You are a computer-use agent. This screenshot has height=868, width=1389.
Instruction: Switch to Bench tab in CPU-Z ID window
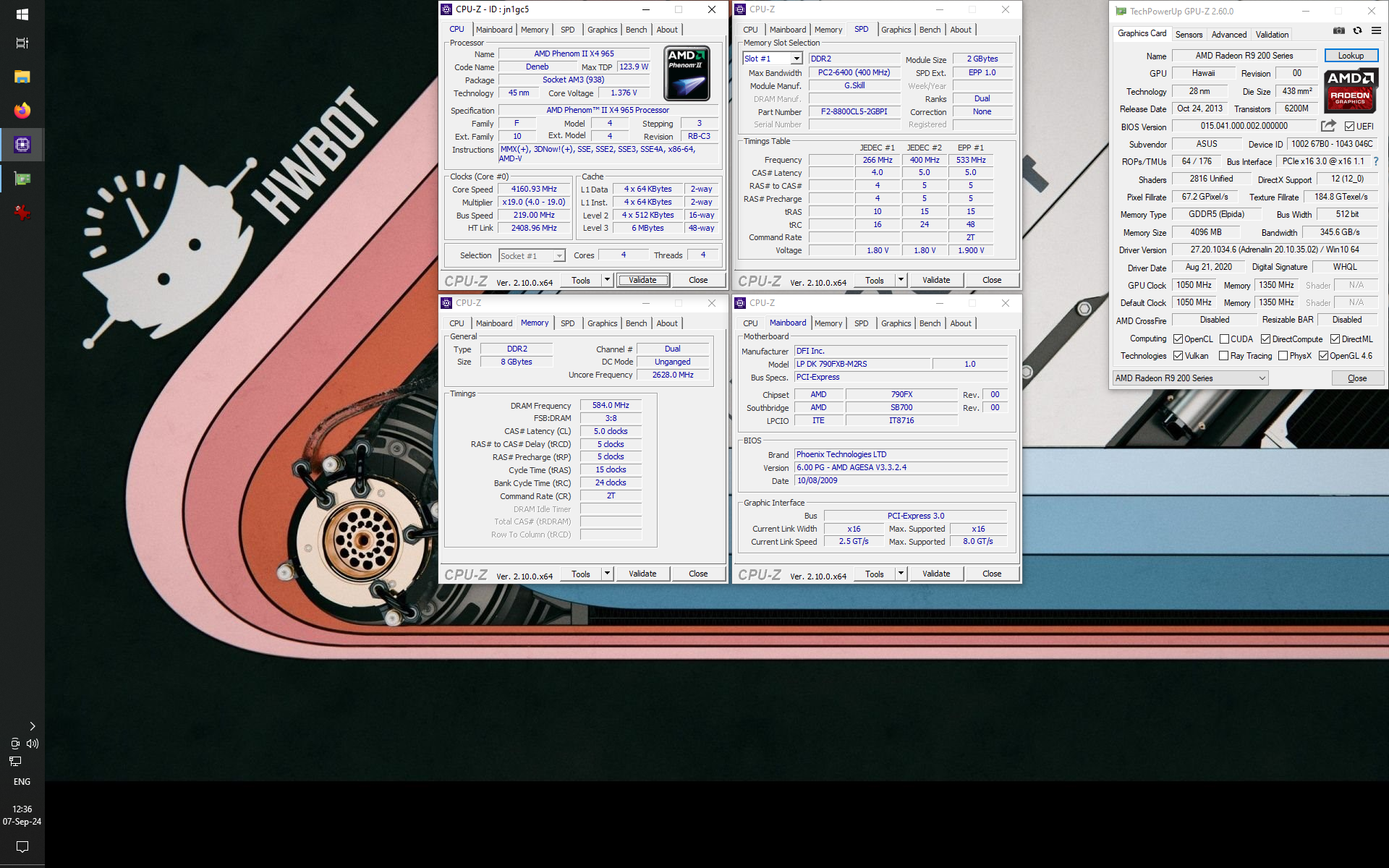click(636, 30)
